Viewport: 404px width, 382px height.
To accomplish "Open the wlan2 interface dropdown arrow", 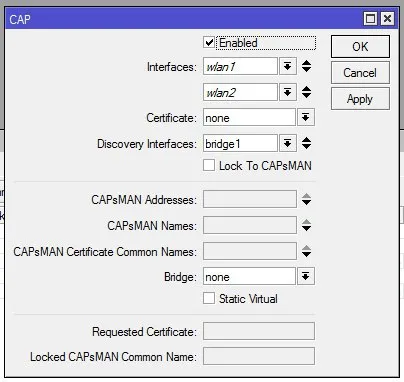I will click(287, 92).
